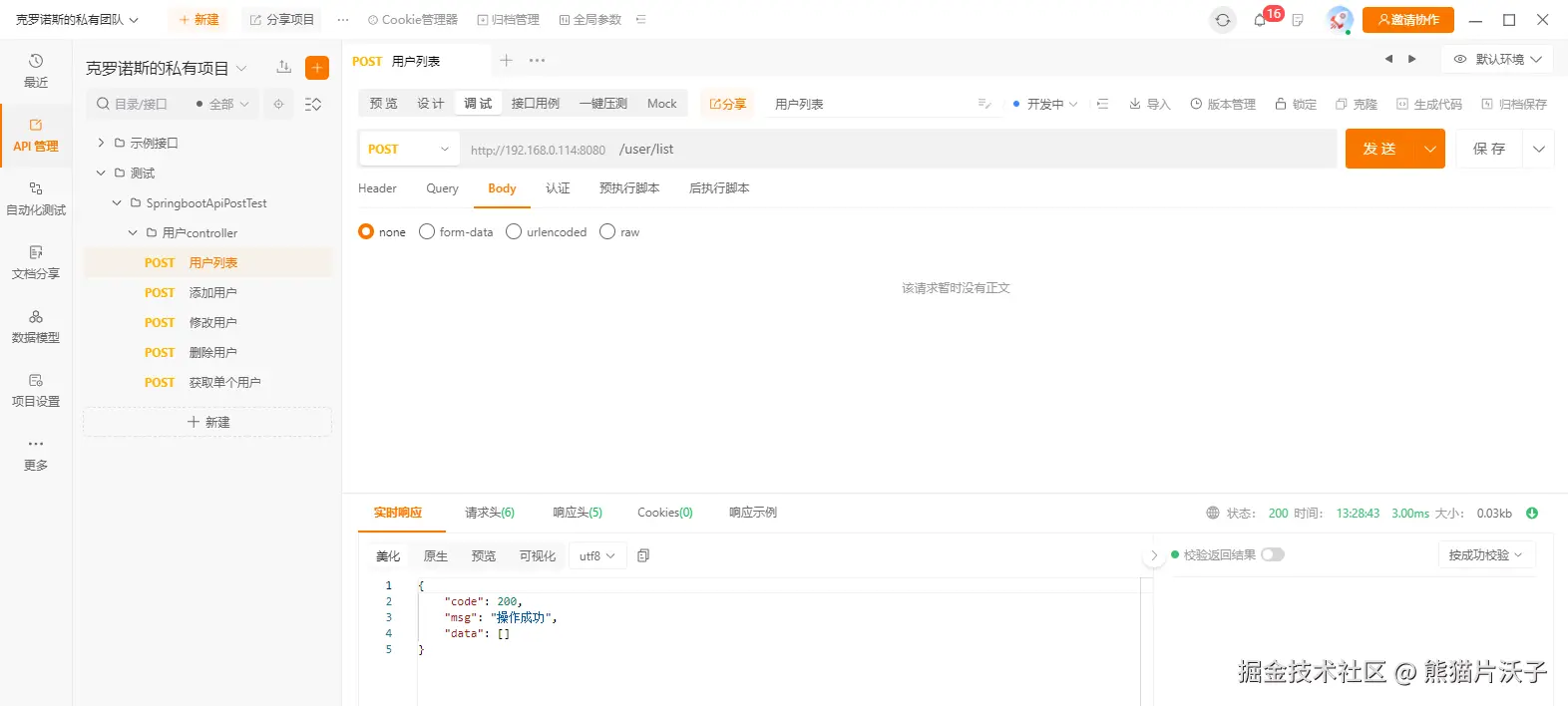The height and width of the screenshot is (706, 1568).
Task: Open tab options with the three-dot icon
Action: pyautogui.click(x=537, y=61)
